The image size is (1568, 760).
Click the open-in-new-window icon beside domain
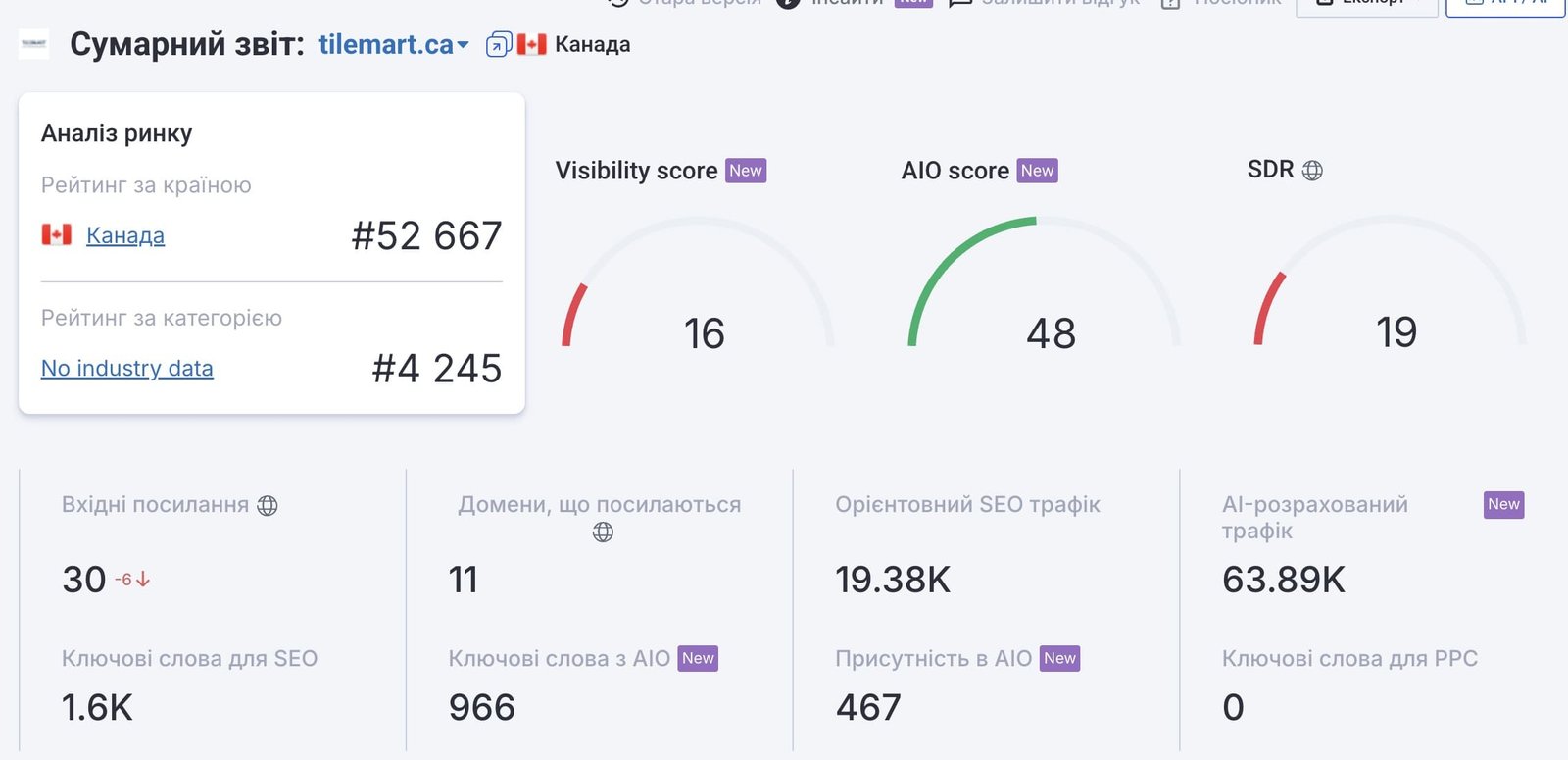tap(499, 45)
